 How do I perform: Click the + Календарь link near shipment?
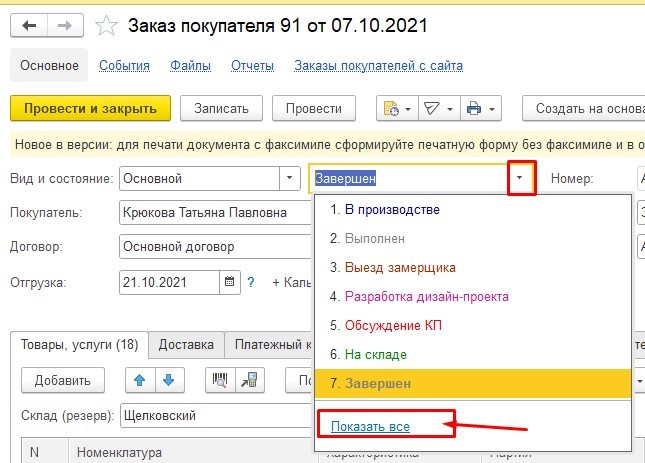292,282
